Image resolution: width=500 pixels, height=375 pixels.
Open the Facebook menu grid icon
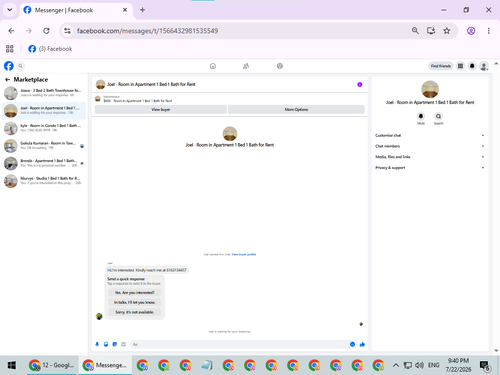coord(460,66)
